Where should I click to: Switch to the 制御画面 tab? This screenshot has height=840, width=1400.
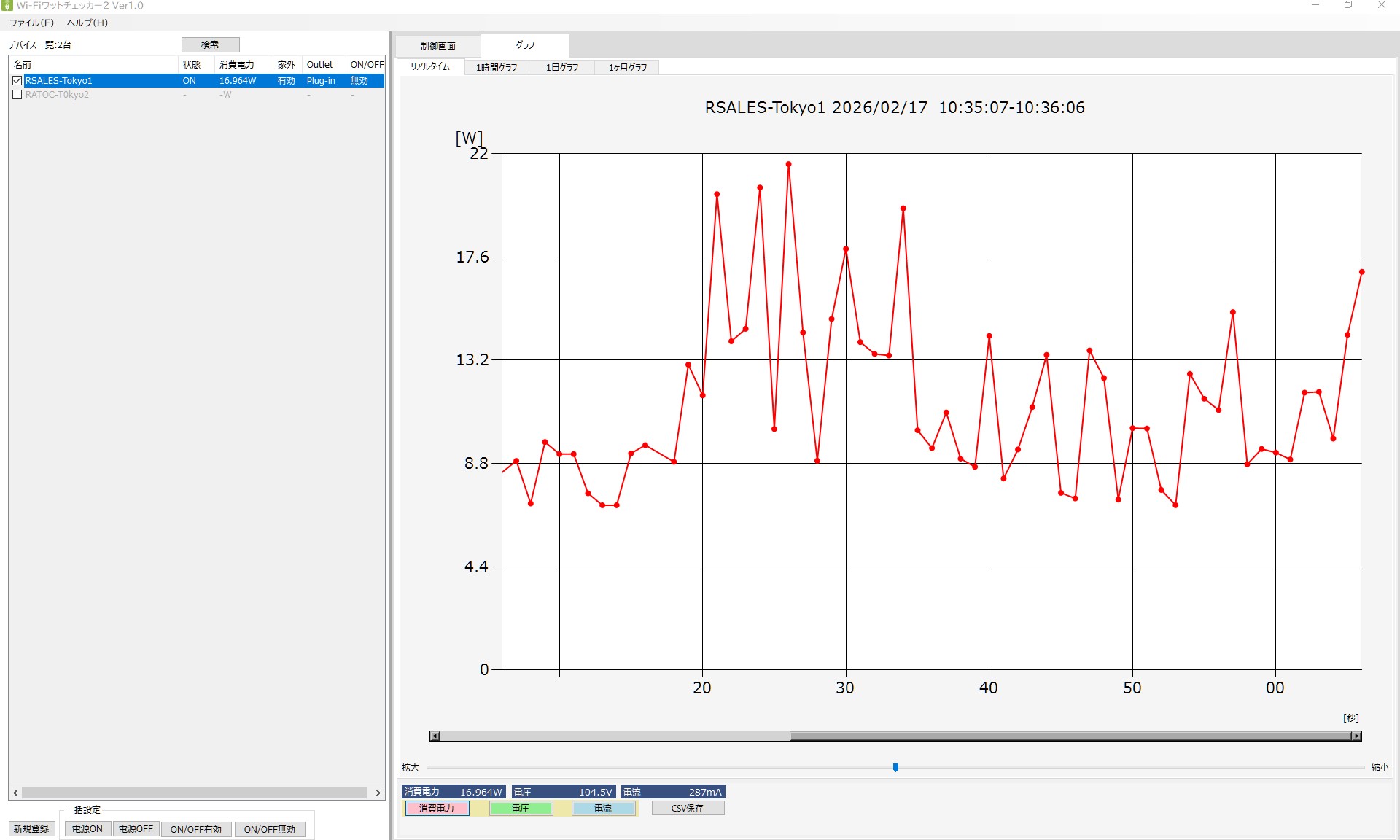[x=437, y=46]
